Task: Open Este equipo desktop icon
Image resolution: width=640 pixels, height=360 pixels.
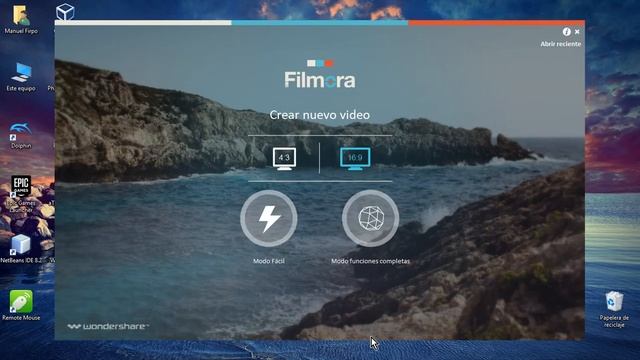Action: pyautogui.click(x=21, y=77)
